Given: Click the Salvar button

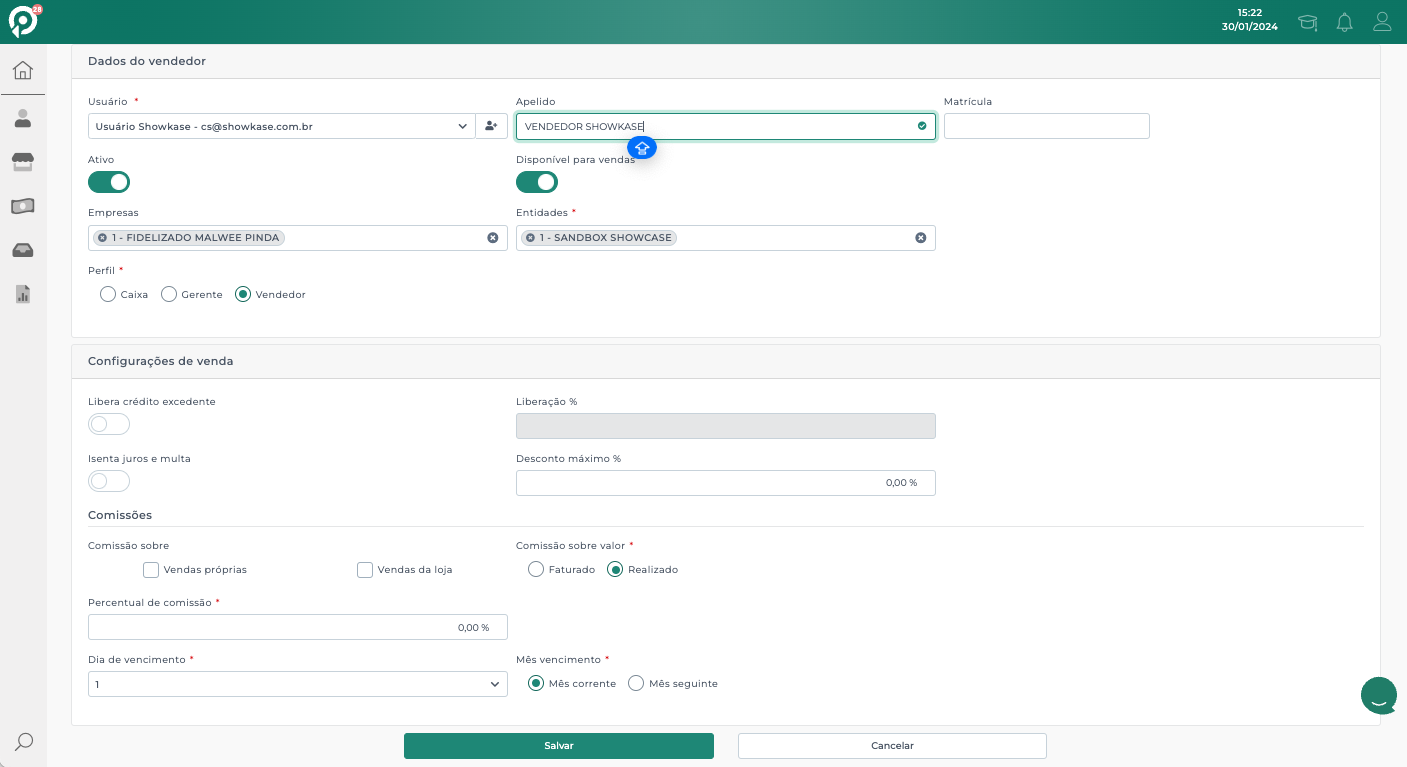Looking at the screenshot, I should pyautogui.click(x=558, y=746).
